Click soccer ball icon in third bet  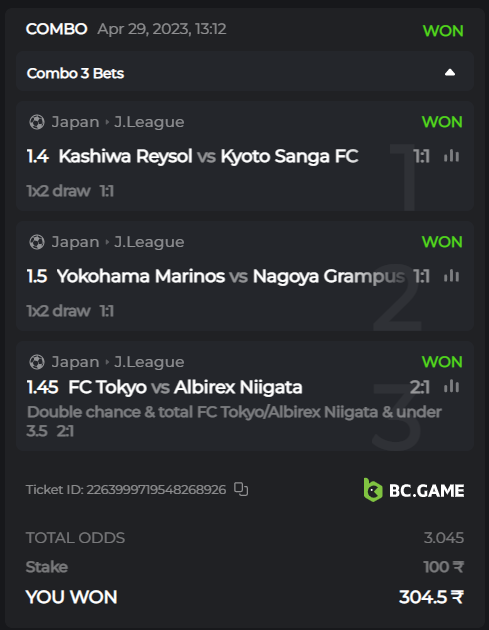pos(37,362)
